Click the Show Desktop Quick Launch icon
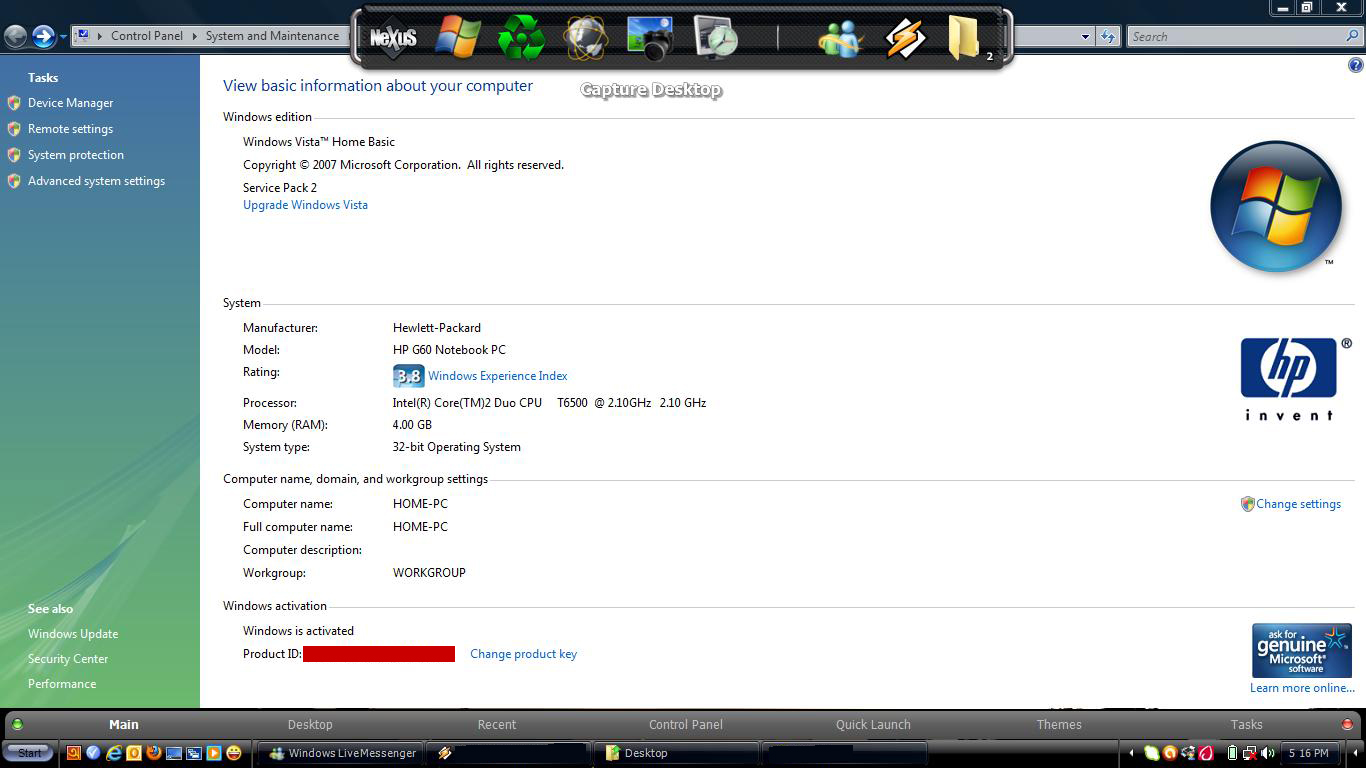This screenshot has height=768, width=1366. click(x=174, y=753)
